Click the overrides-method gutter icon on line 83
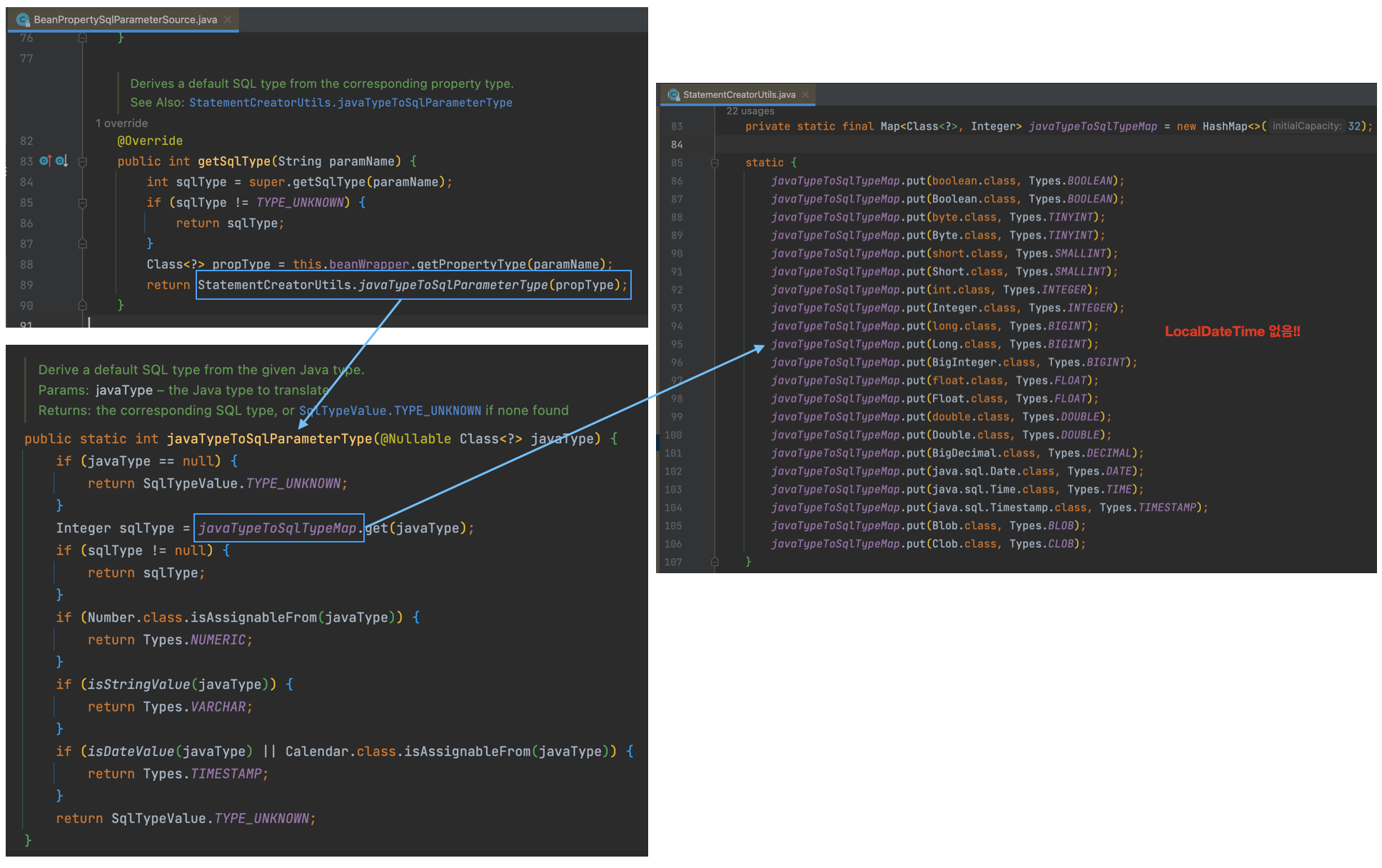Viewport: 1382px width, 868px height. (45, 161)
